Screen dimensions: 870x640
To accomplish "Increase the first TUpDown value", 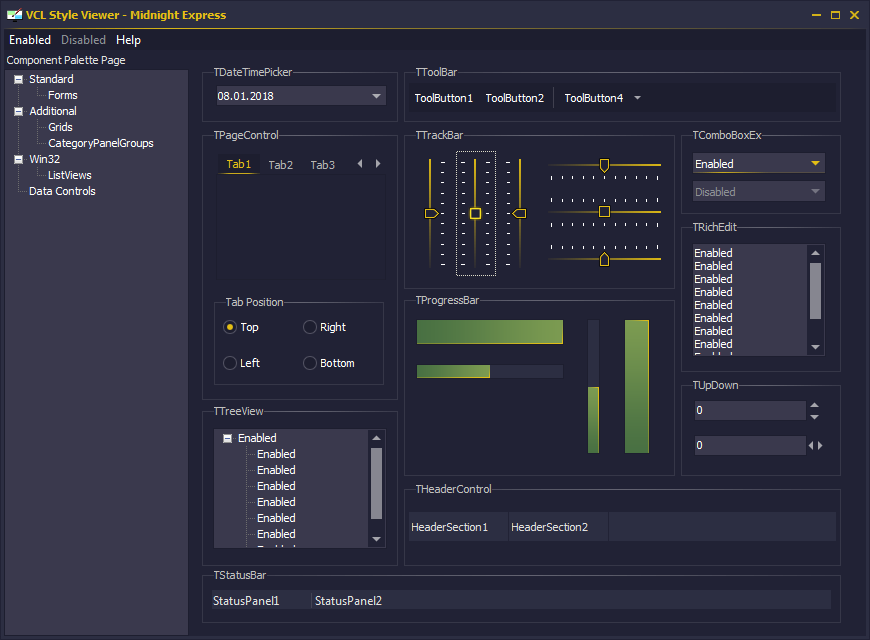I will pyautogui.click(x=815, y=405).
